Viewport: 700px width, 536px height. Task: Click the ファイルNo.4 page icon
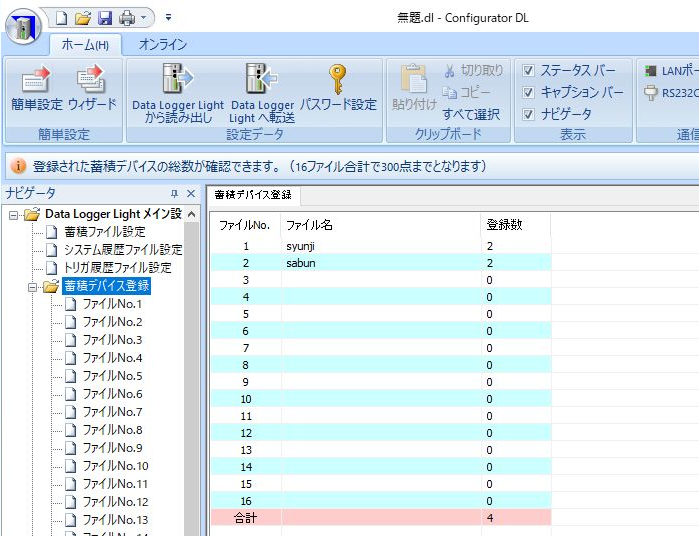(71, 358)
